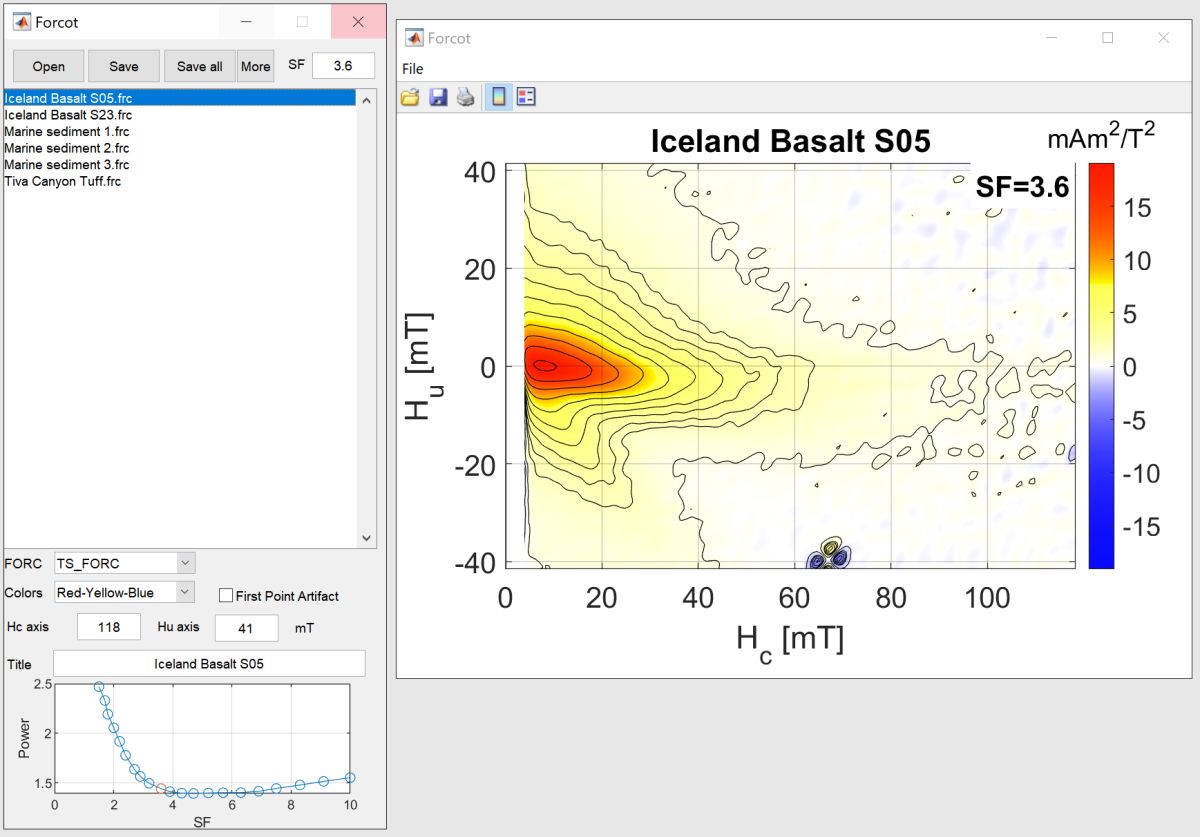
Task: Click the Iceland Basalt S05 plot title
Action: pos(790,141)
